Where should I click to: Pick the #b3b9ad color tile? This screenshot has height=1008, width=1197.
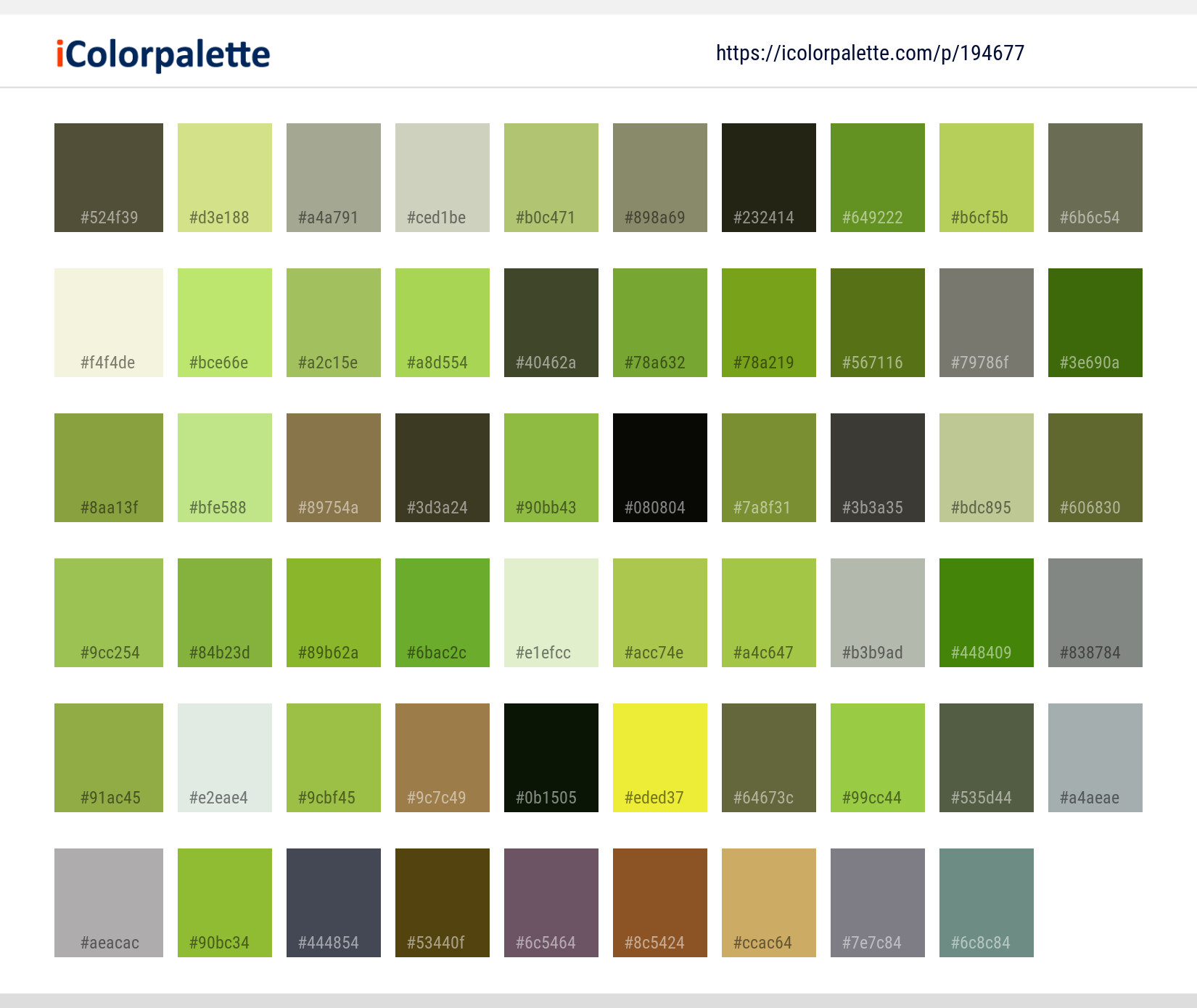[878, 613]
